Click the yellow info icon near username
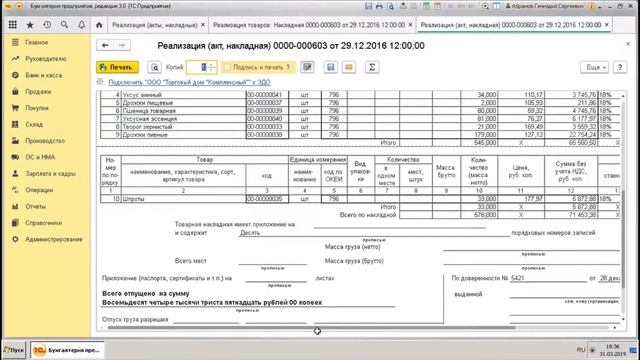The height and width of the screenshot is (360, 640). click(591, 6)
